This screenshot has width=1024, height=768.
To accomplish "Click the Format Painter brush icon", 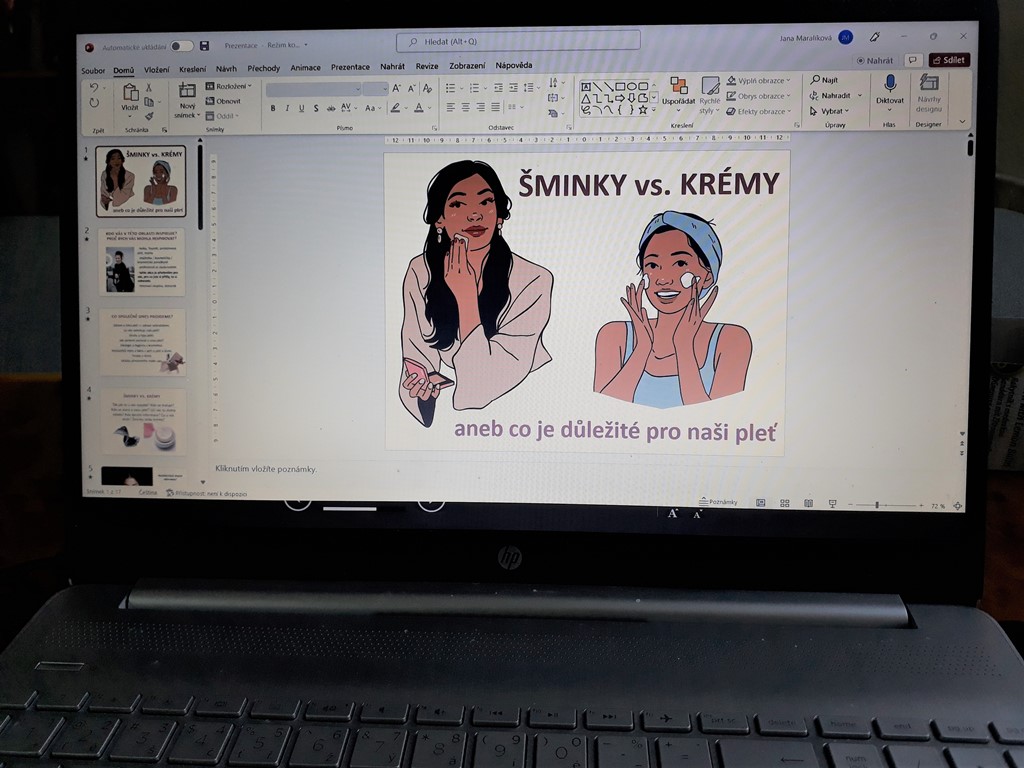I will click(150, 116).
